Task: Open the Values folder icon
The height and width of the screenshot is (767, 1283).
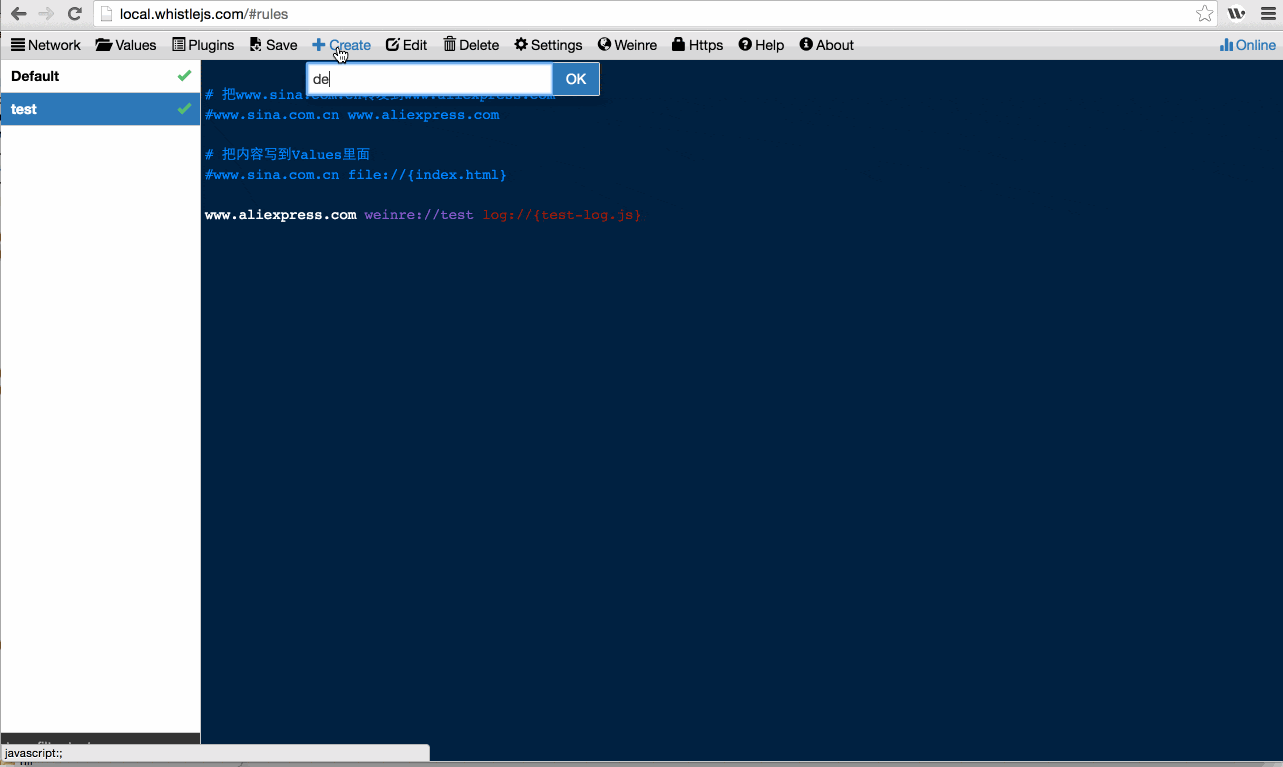Action: tap(103, 45)
